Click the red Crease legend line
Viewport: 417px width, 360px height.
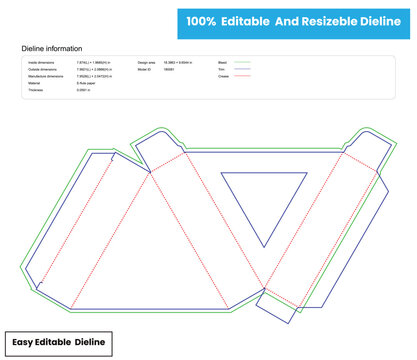click(242, 76)
